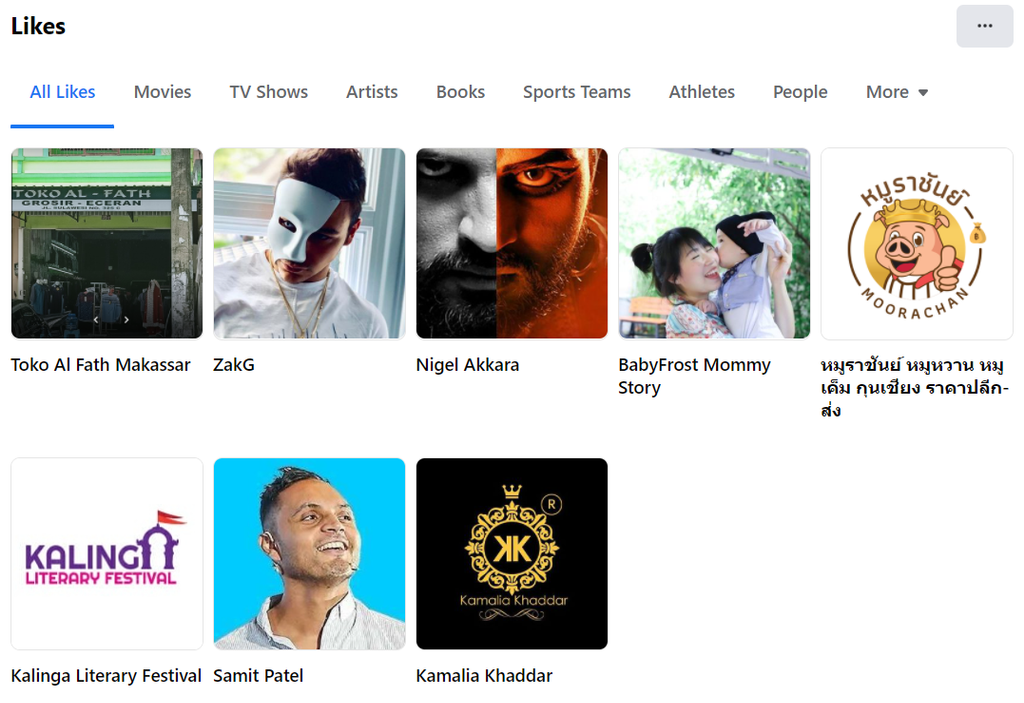Click the Moorachan pig logo icon
Viewport: 1024px width, 703px height.
[917, 243]
